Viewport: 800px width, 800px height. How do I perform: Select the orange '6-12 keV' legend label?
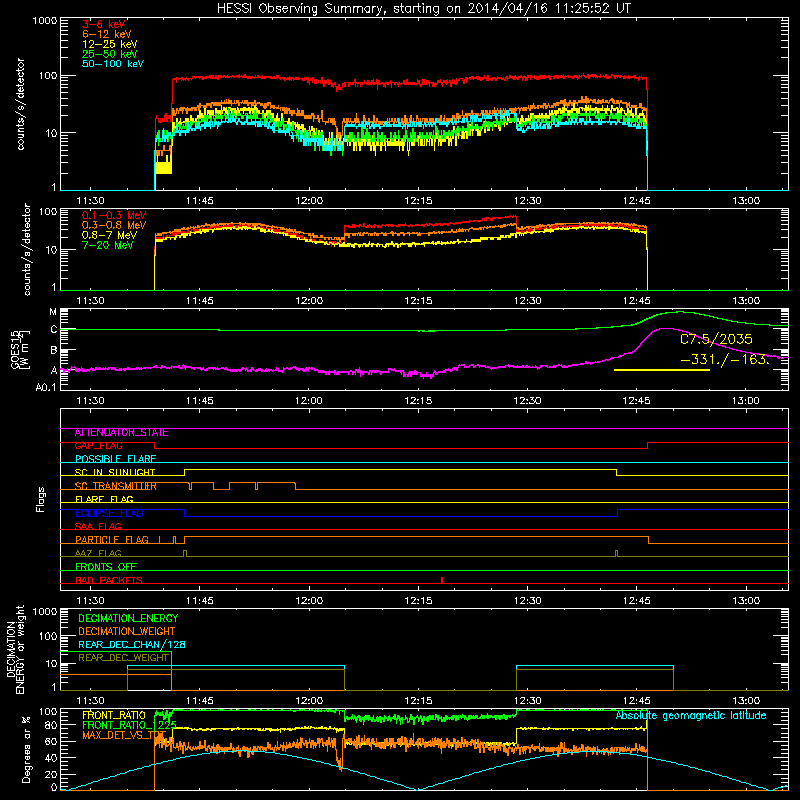pos(107,34)
